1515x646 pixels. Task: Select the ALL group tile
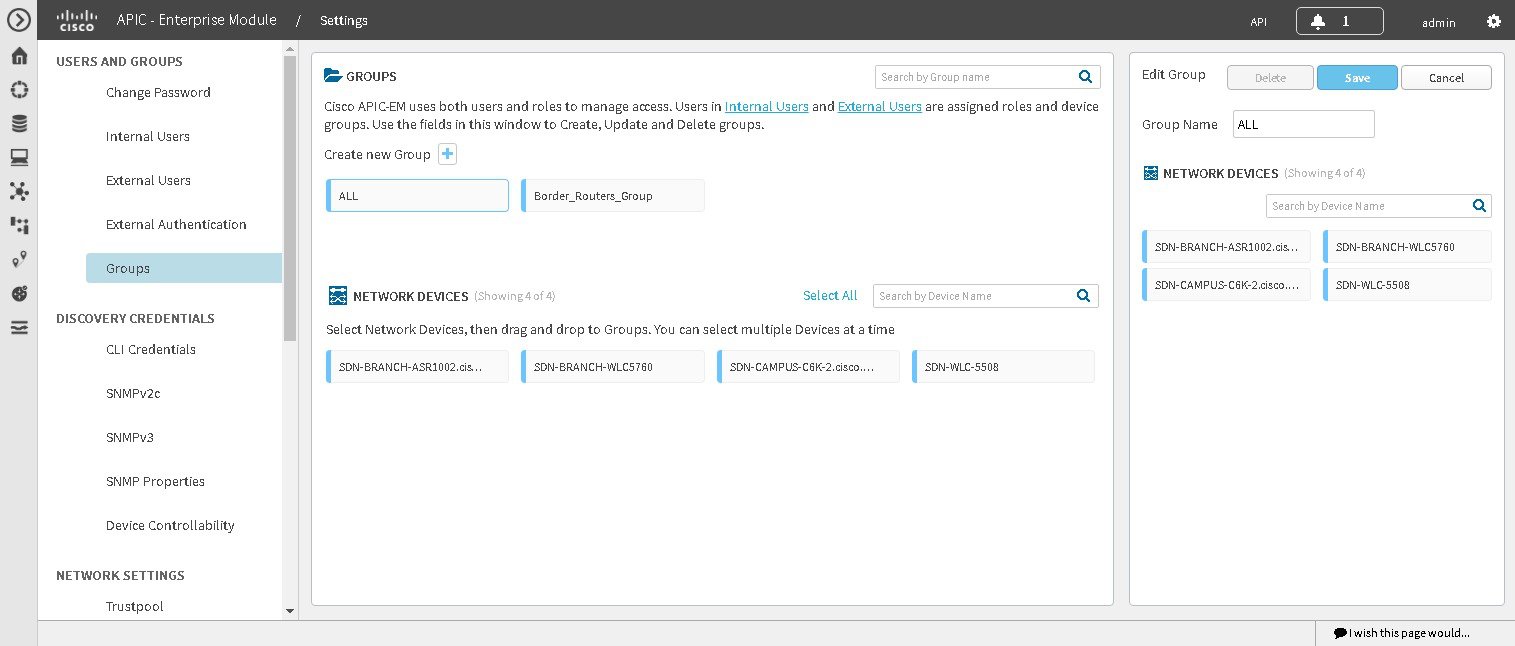pos(417,196)
